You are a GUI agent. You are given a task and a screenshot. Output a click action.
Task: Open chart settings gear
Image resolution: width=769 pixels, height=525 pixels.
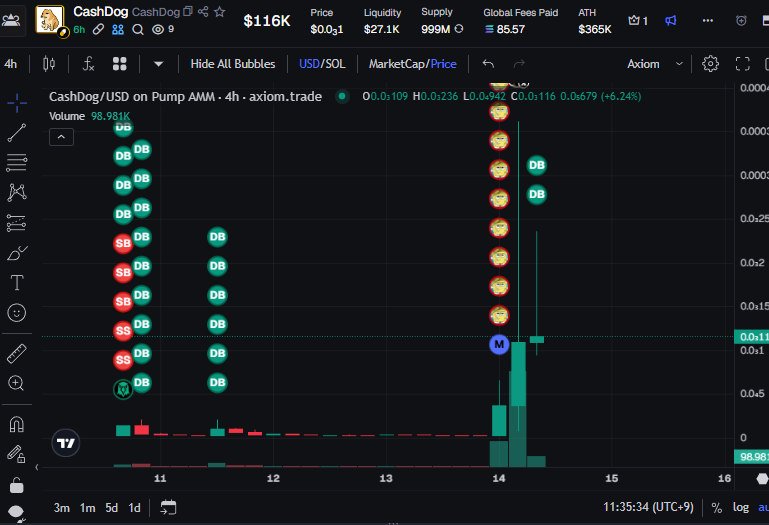(710, 64)
